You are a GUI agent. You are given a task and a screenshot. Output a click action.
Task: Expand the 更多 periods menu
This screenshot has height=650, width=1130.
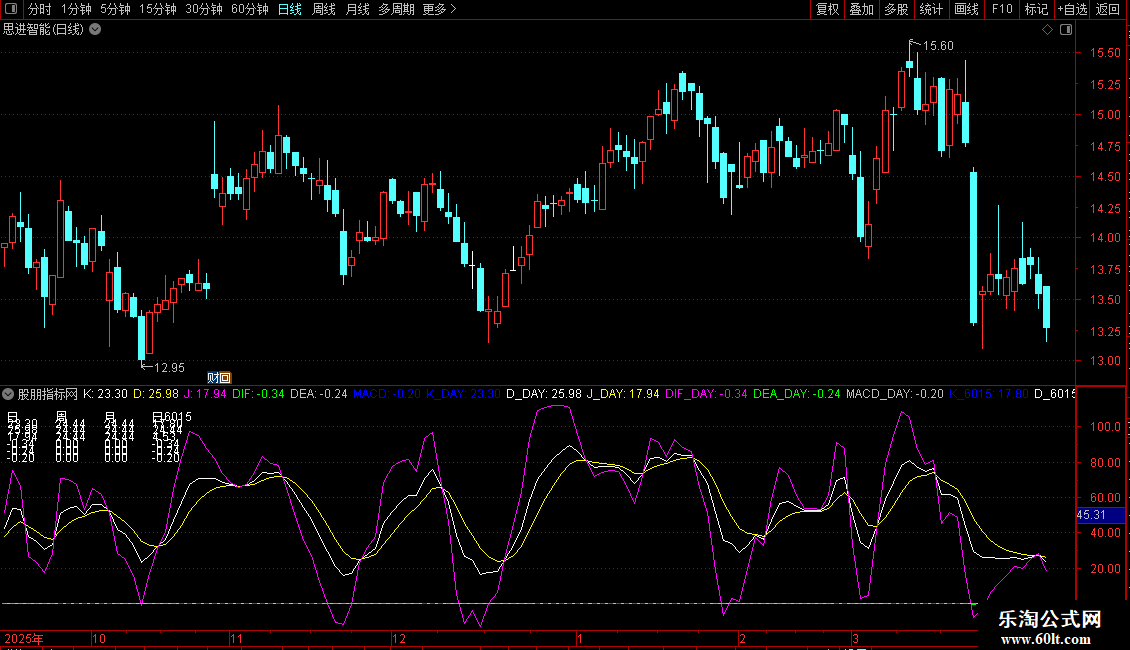point(439,9)
